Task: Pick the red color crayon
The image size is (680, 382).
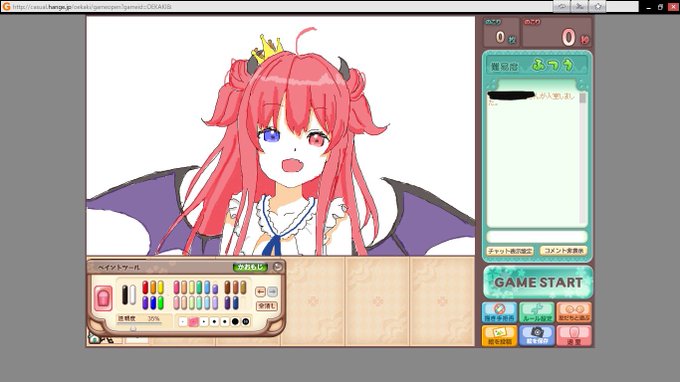Action: [145, 287]
